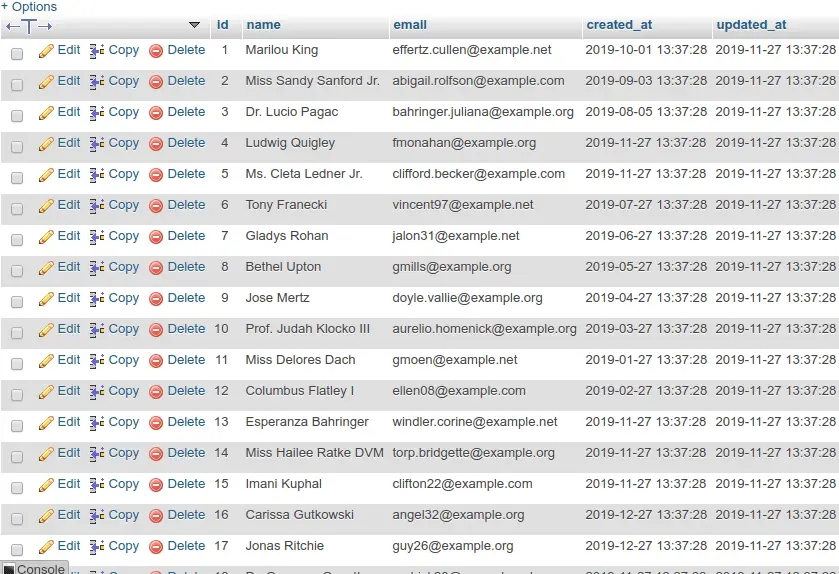Click the Copy link for Esperanza Bahringer
The image size is (839, 574).
click(123, 422)
